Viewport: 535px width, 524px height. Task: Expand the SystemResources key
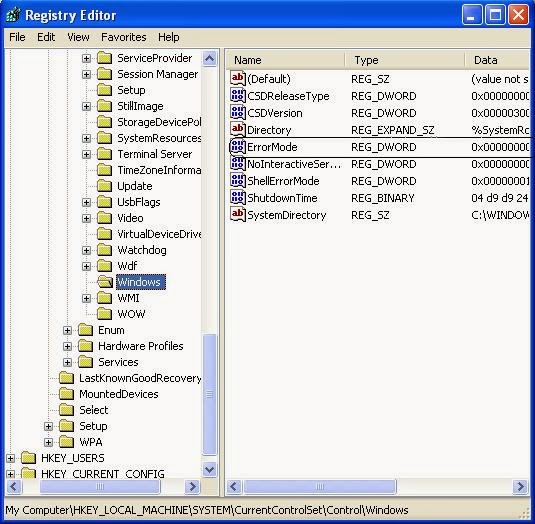point(86,138)
